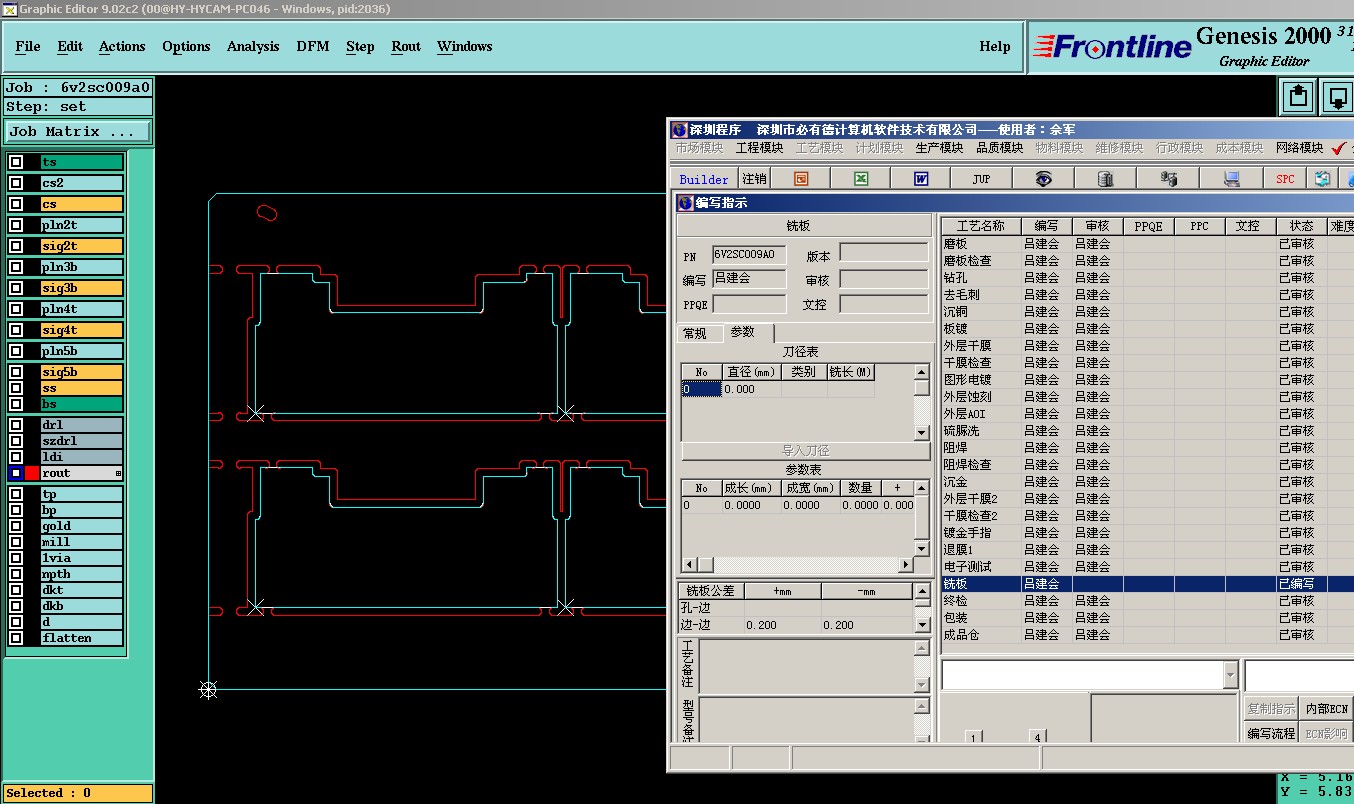Click the eye preview icon in toolbar
Image resolution: width=1354 pixels, height=804 pixels.
[x=1043, y=179]
